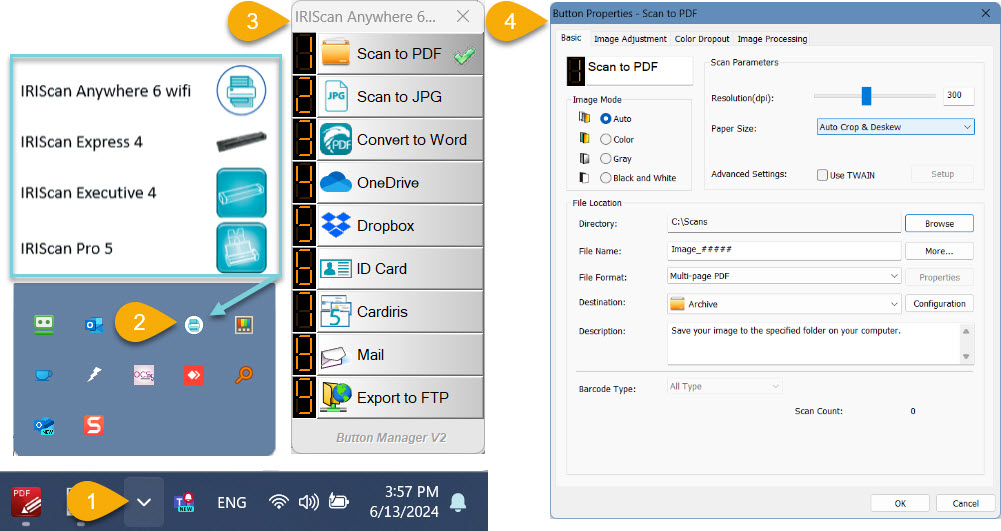Click the OCR tray icon

(x=144, y=375)
